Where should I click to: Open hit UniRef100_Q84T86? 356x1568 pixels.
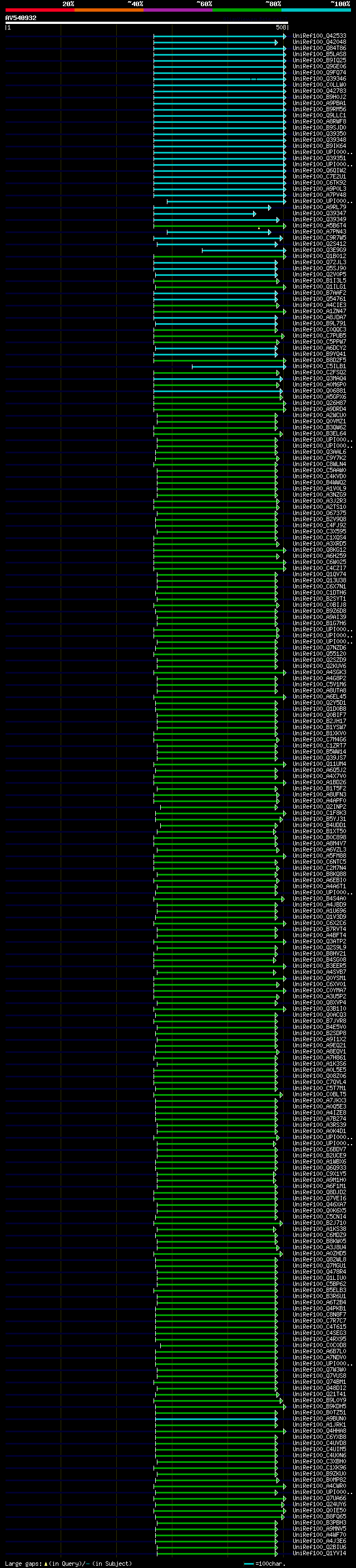tap(319, 48)
